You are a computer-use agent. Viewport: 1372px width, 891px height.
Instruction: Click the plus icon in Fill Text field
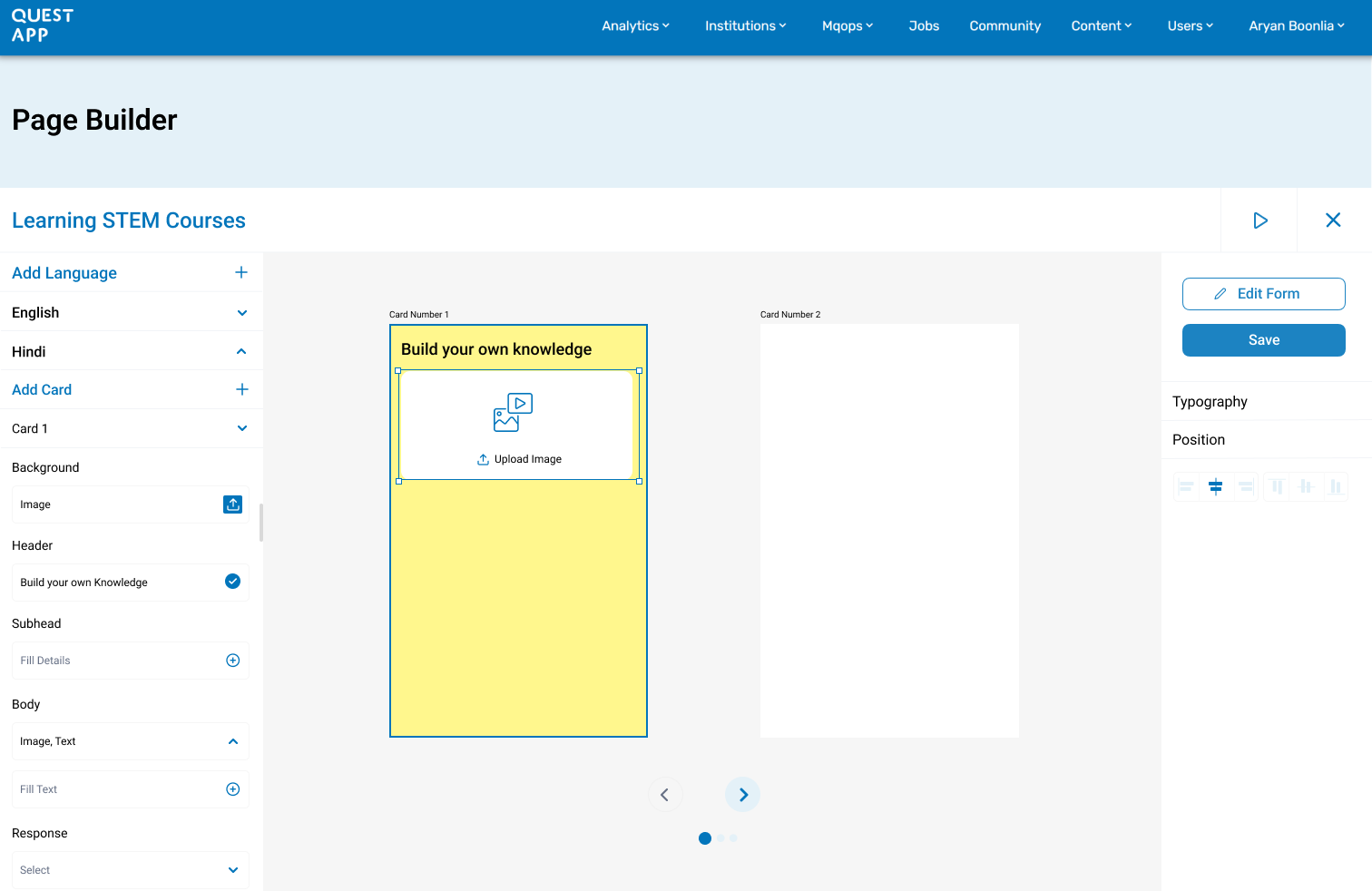click(x=232, y=789)
